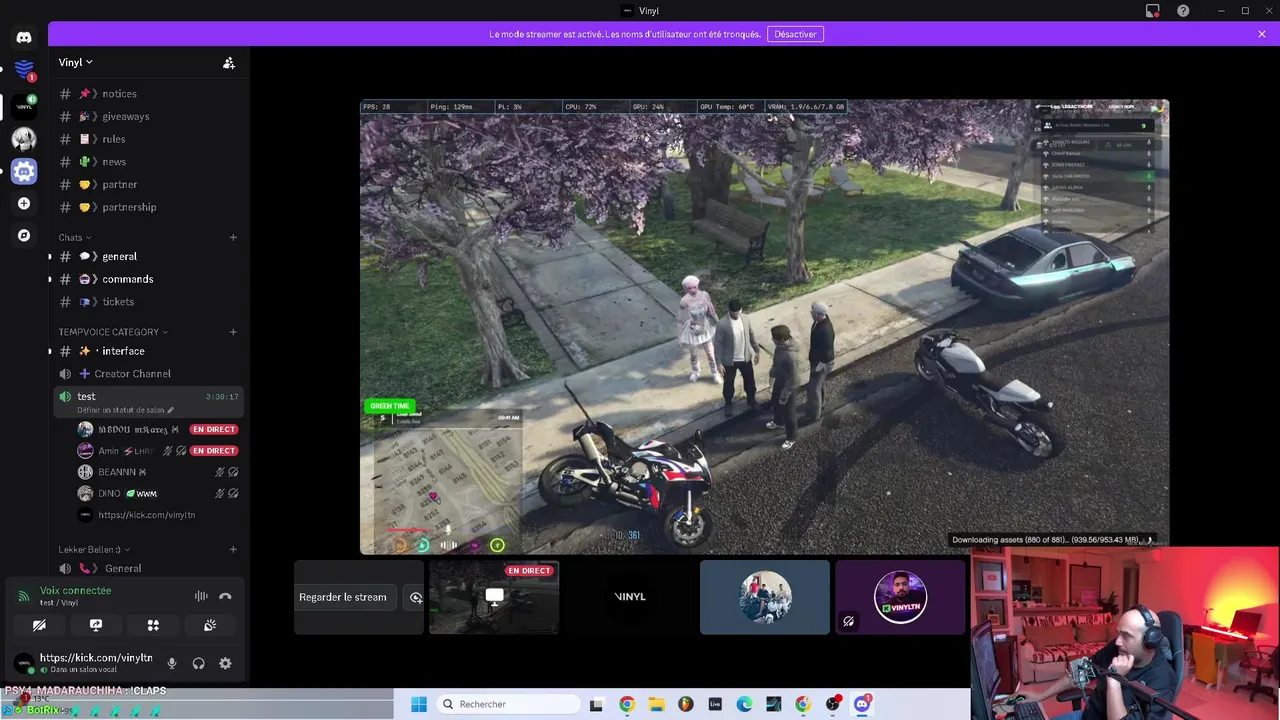Open File Explorer in the taskbar
The height and width of the screenshot is (720, 1280).
tap(656, 704)
